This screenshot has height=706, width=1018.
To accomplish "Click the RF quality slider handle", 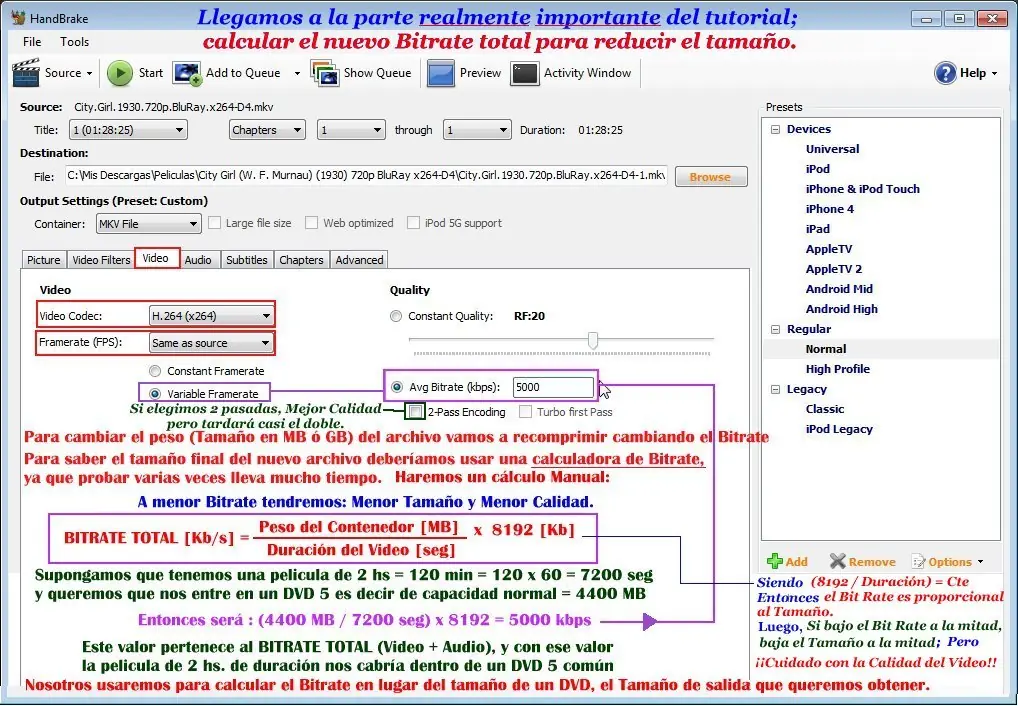I will tap(593, 340).
